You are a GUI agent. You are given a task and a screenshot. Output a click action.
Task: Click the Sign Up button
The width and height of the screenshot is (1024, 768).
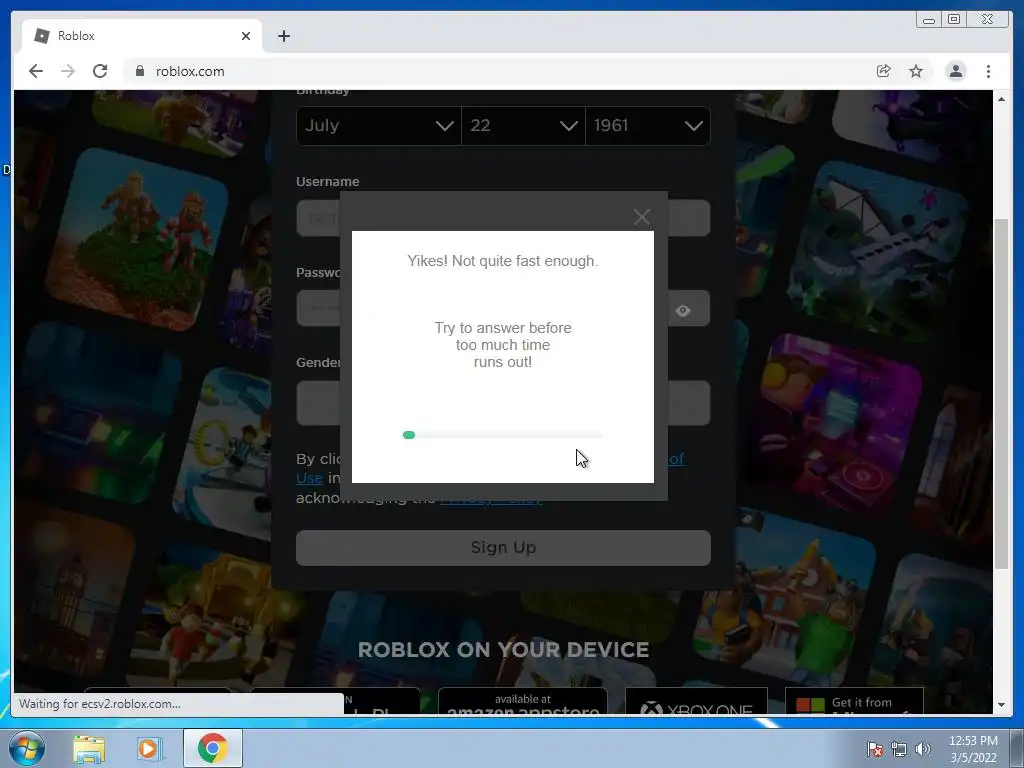click(503, 547)
